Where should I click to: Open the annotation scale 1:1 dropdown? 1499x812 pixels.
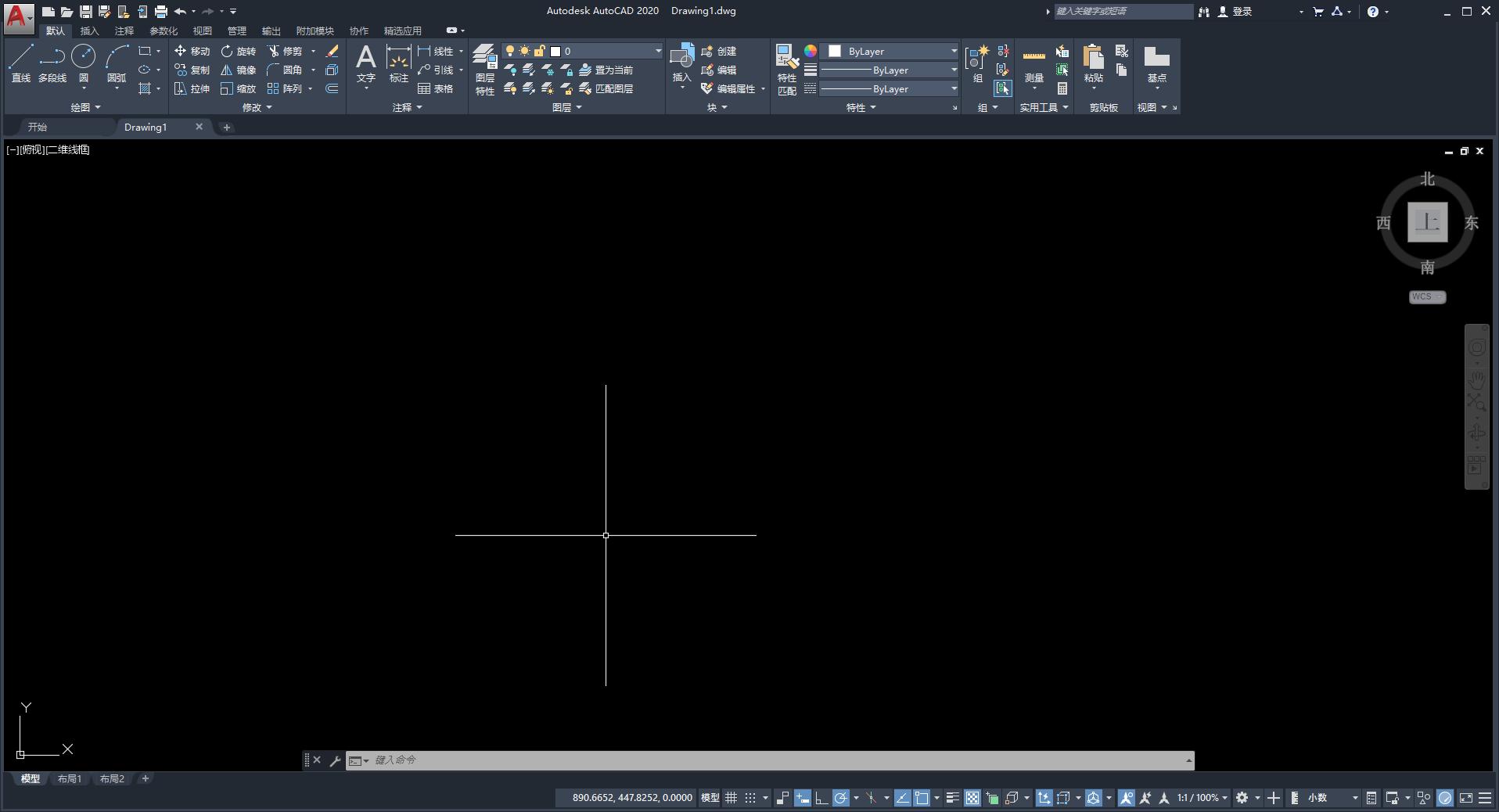point(1202,798)
